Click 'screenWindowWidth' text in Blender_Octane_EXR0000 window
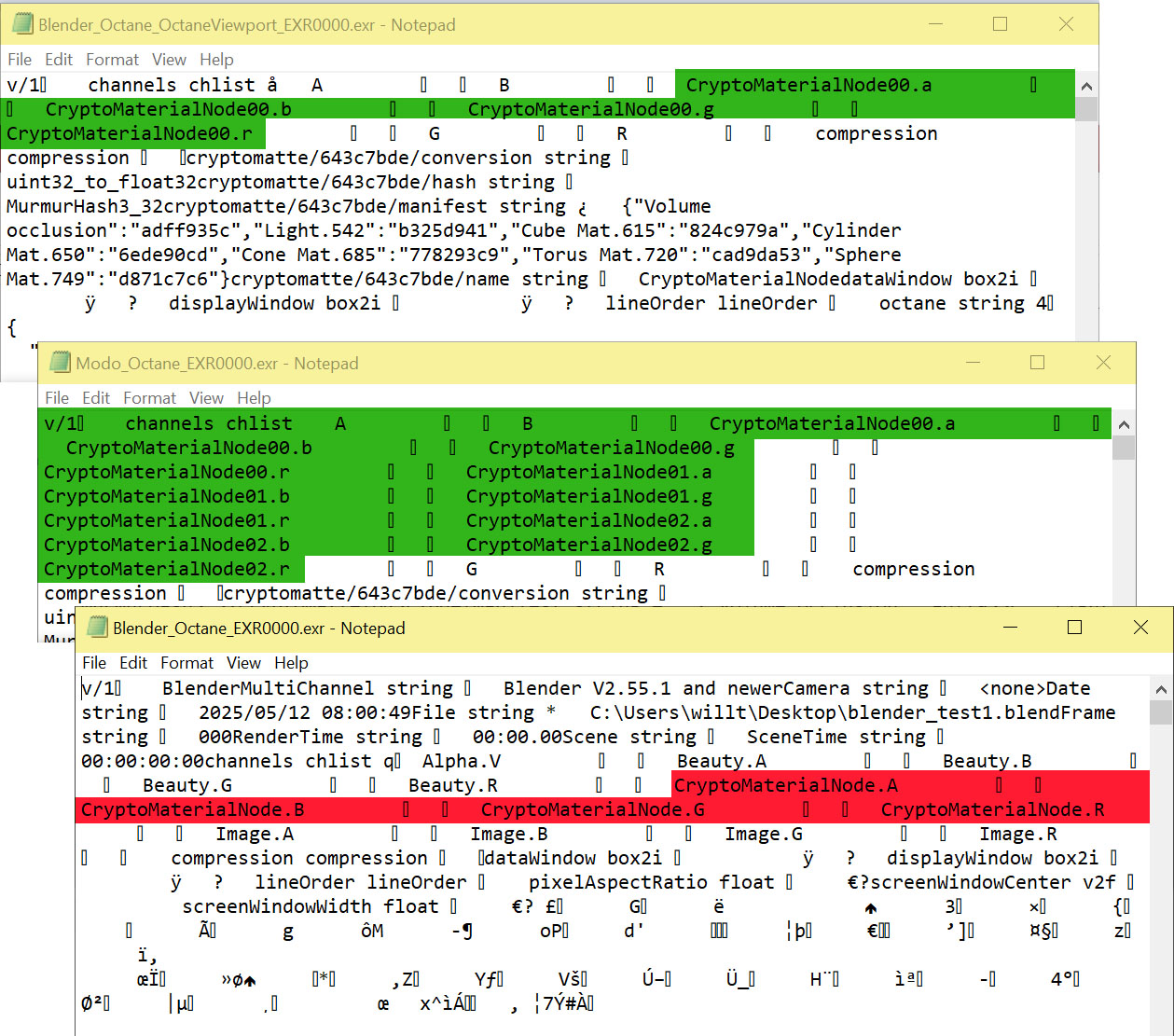Viewport: 1174px width, 1036px height. tap(276, 906)
